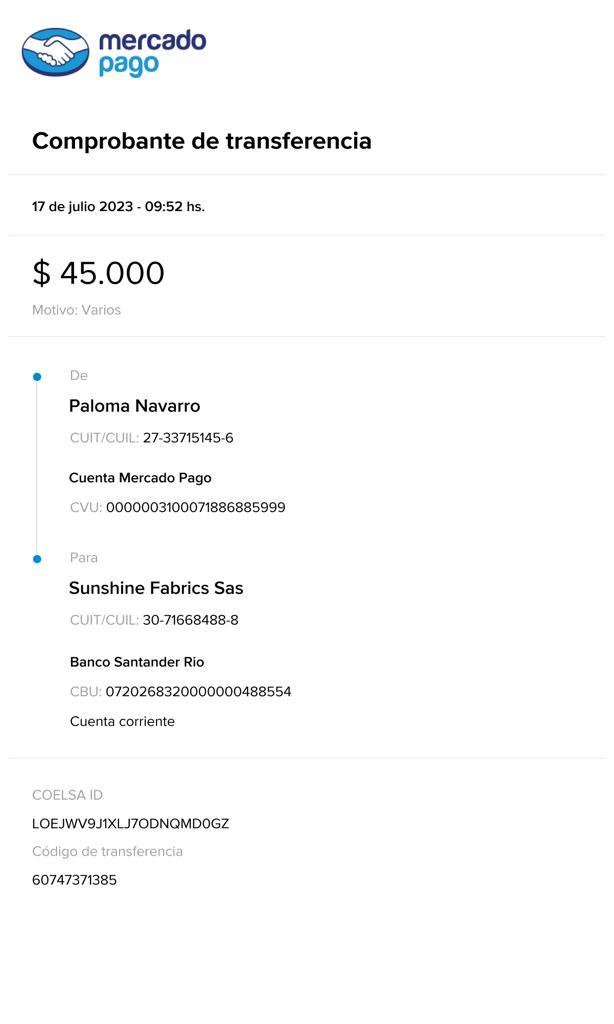Screen dimensions: 614x1024
Task: Select sender CUIT 27-33715145-6
Action: pos(188,438)
